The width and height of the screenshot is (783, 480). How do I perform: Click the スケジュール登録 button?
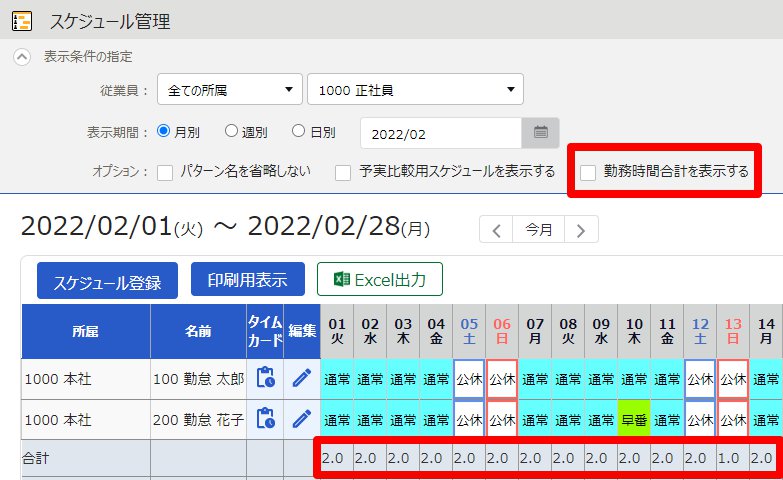coord(107,281)
